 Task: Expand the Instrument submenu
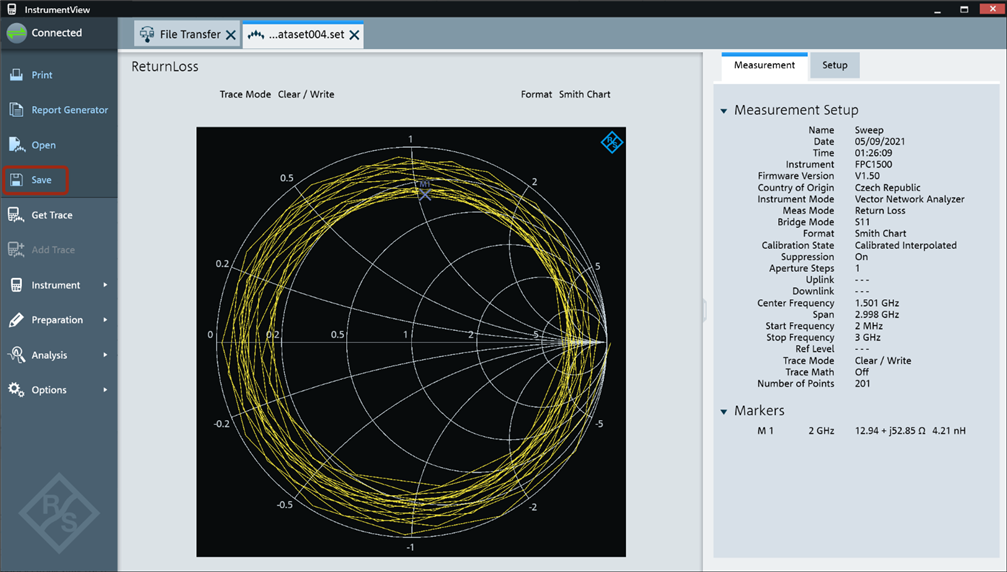pos(105,285)
